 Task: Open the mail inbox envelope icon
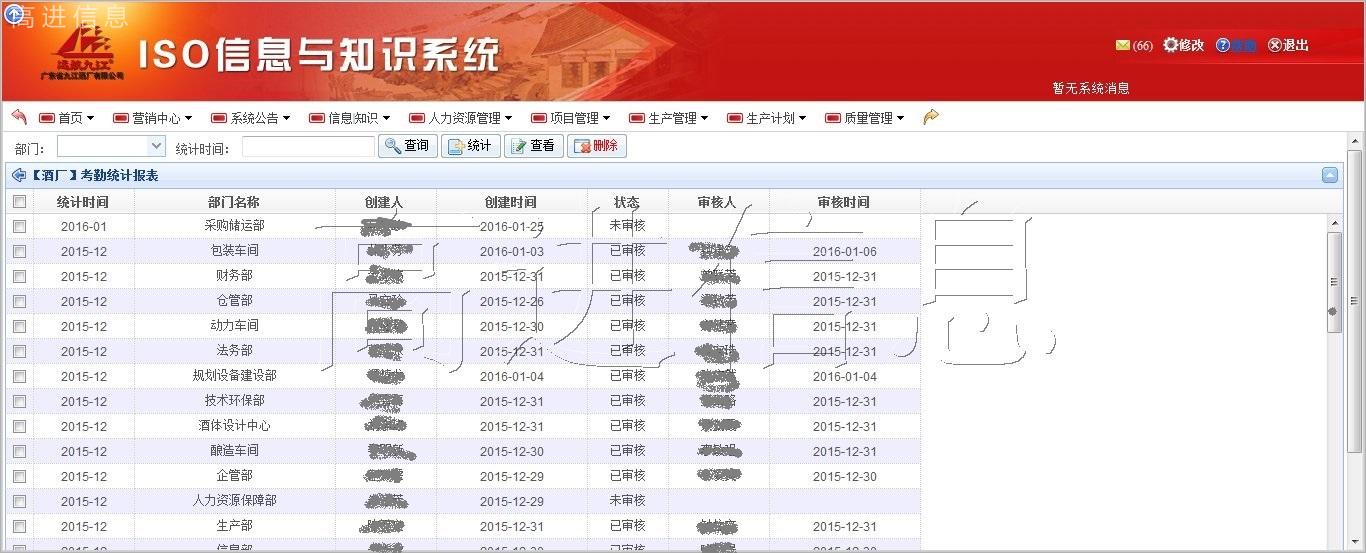coord(1122,45)
